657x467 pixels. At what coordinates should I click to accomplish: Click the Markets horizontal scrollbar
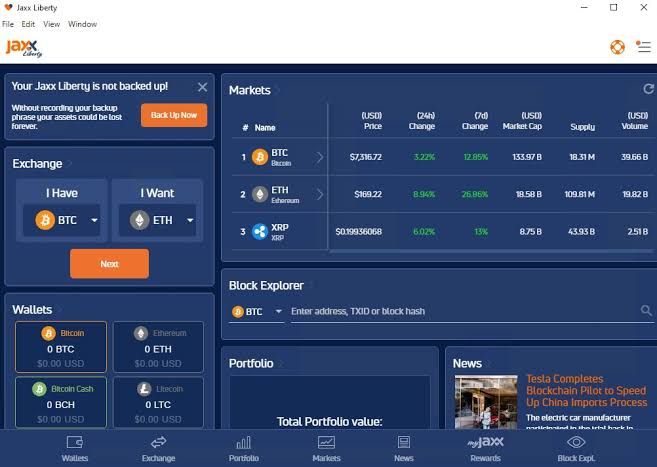490,251
